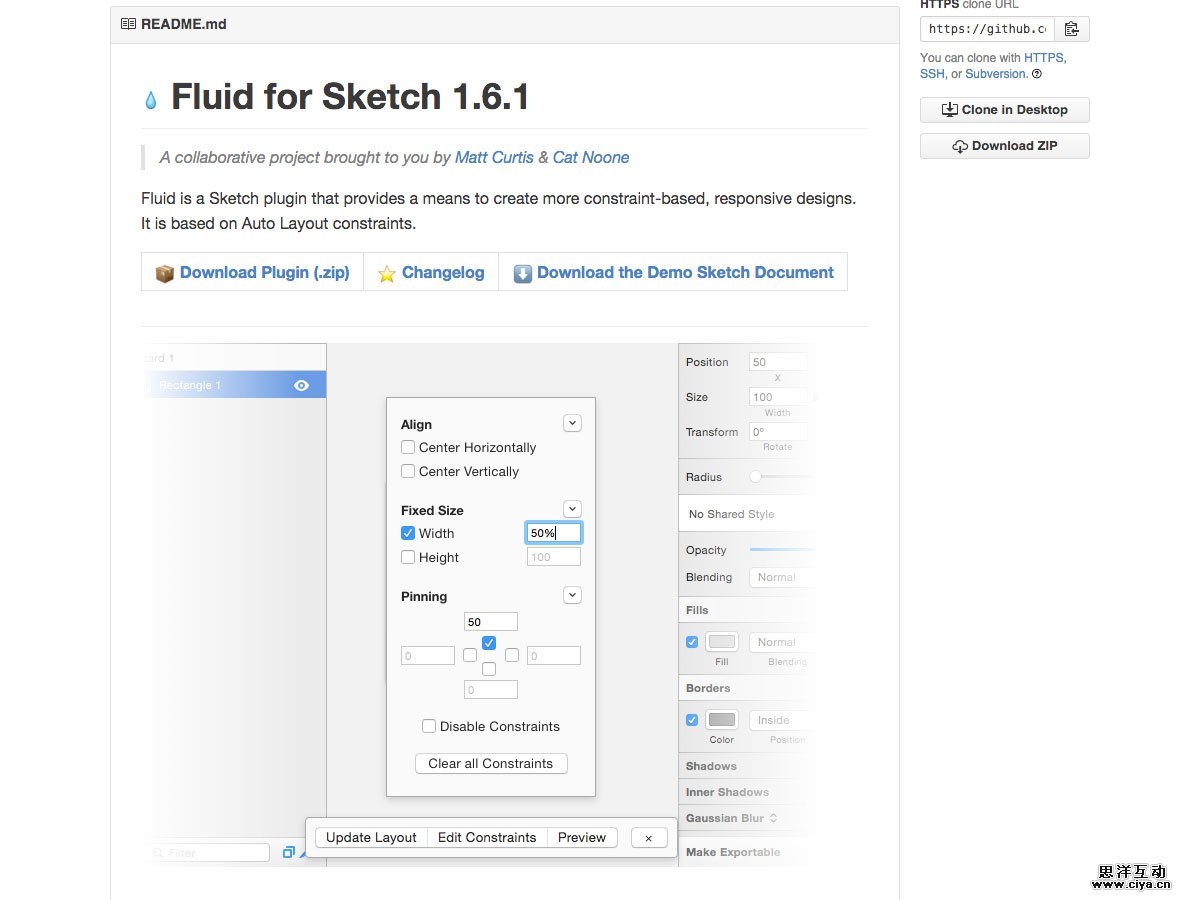Select the Edit Constraints segment
Screen dimensions: 1200x900
[487, 838]
